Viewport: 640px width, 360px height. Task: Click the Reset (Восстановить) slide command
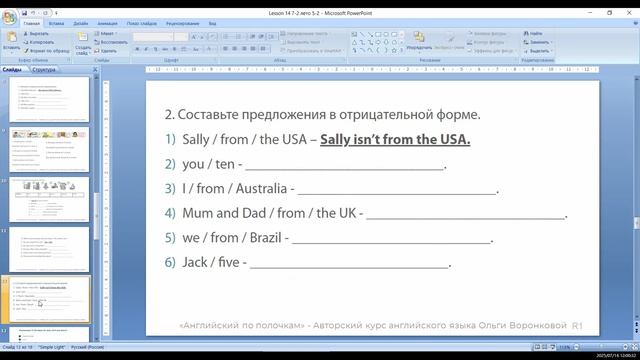click(x=111, y=42)
